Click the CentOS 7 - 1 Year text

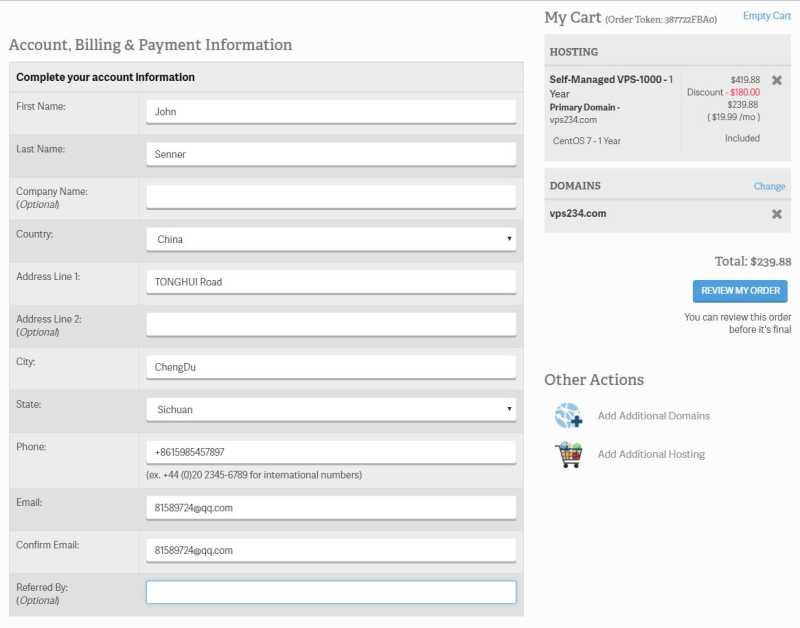point(587,141)
